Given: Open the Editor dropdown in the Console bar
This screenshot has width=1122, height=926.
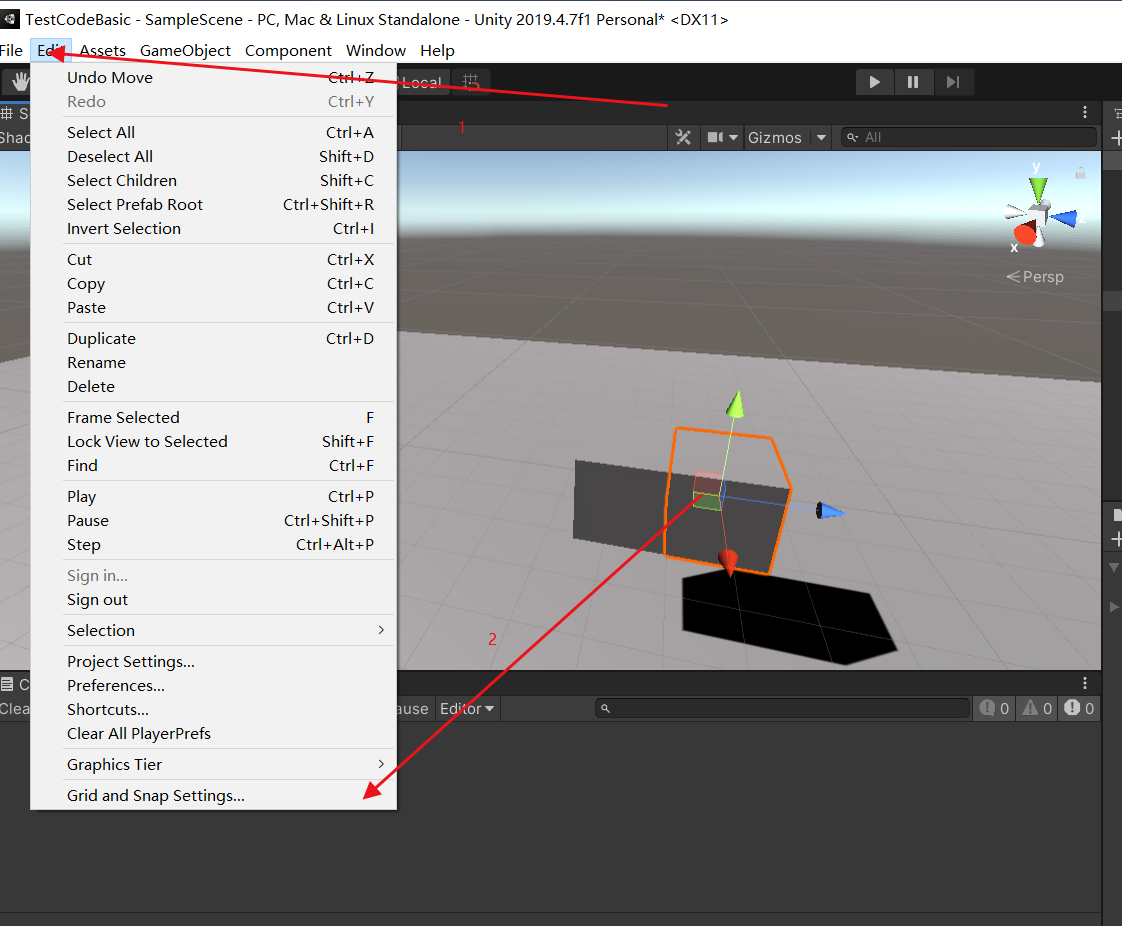Looking at the screenshot, I should (466, 708).
